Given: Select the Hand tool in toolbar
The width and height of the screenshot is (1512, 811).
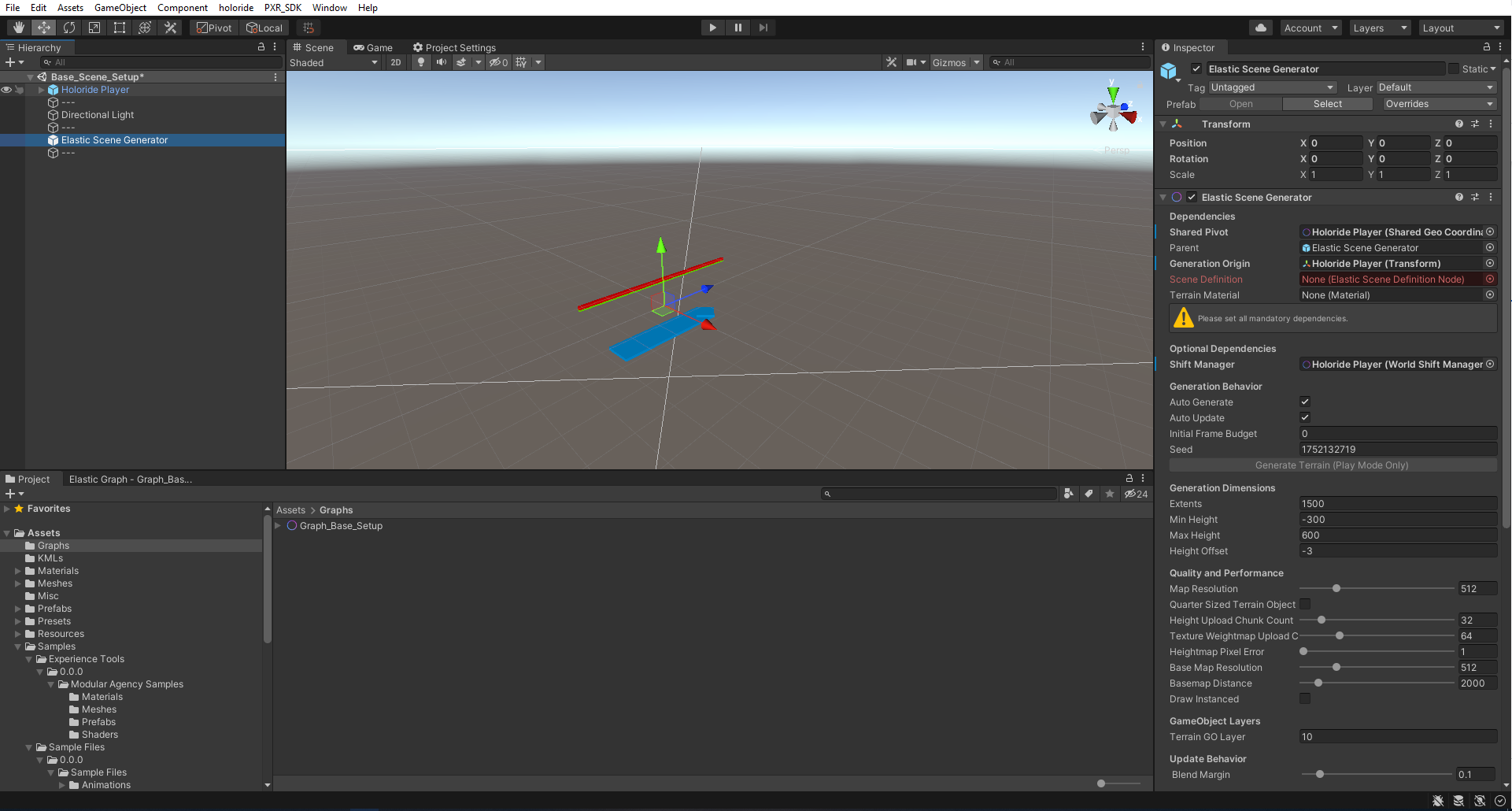Looking at the screenshot, I should pyautogui.click(x=18, y=28).
